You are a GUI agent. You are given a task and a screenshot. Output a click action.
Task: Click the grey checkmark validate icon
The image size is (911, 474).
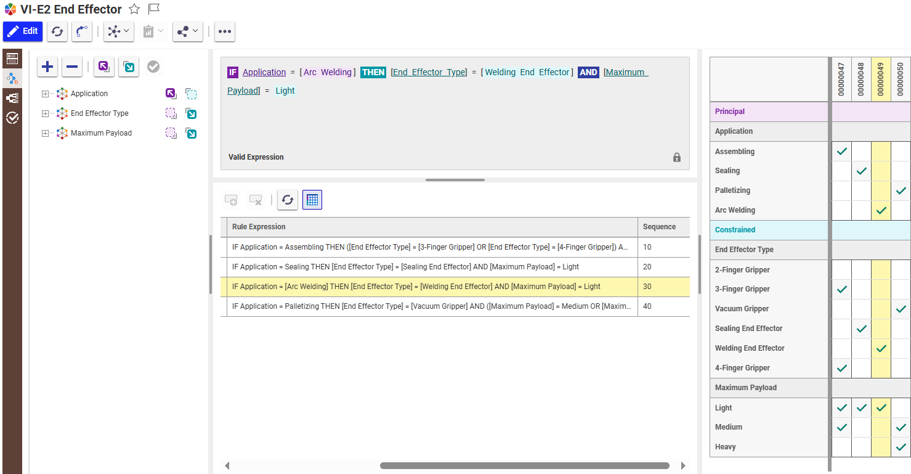click(x=153, y=67)
